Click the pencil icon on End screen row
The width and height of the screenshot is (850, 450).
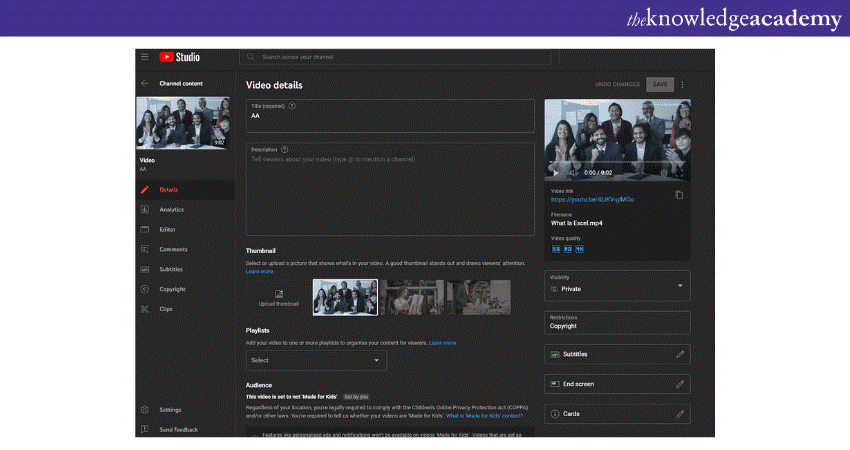coord(680,384)
